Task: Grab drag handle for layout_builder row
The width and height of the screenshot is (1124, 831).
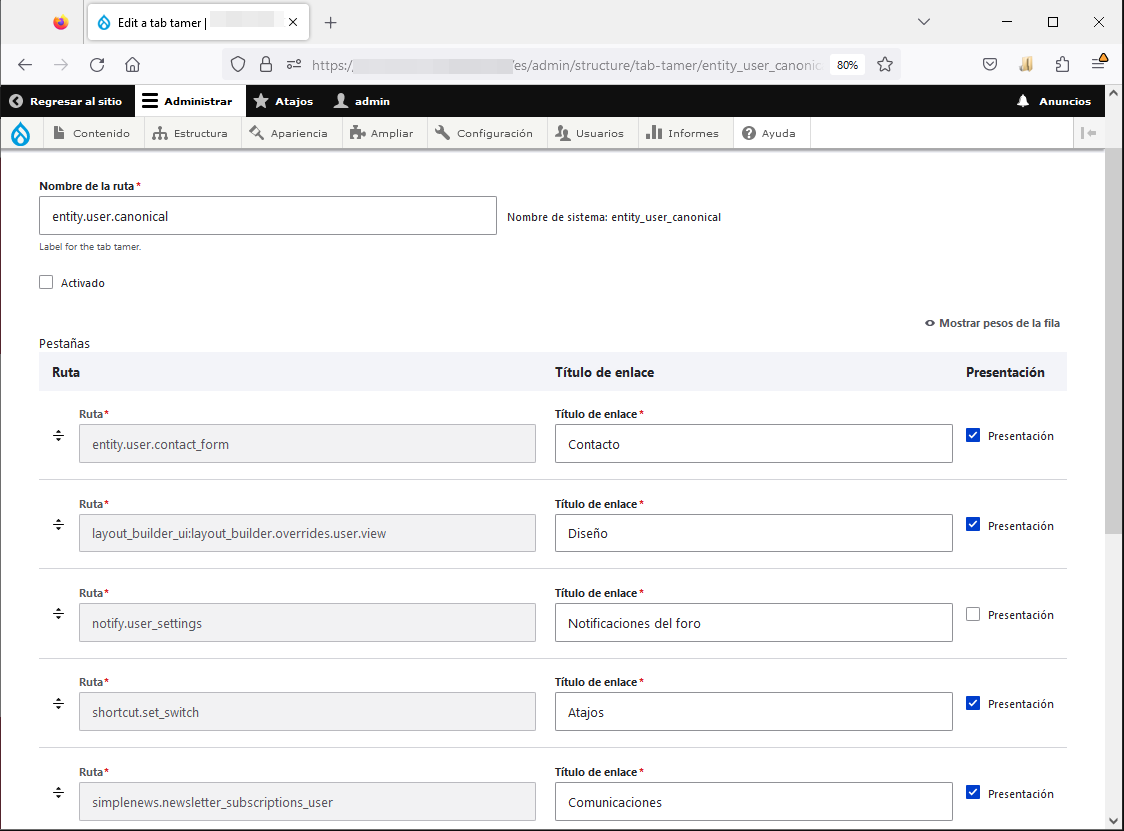Action: 59,525
